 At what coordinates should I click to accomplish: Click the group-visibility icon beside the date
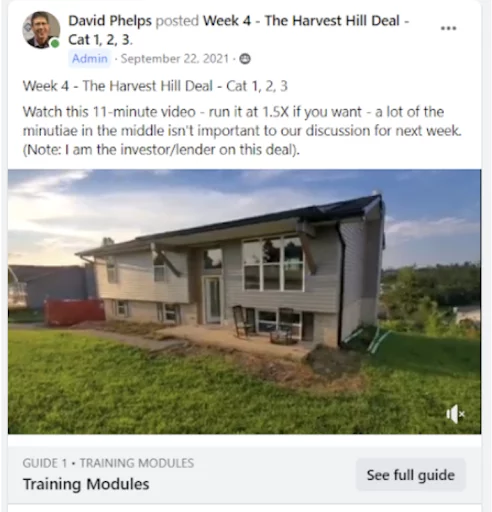tap(245, 59)
